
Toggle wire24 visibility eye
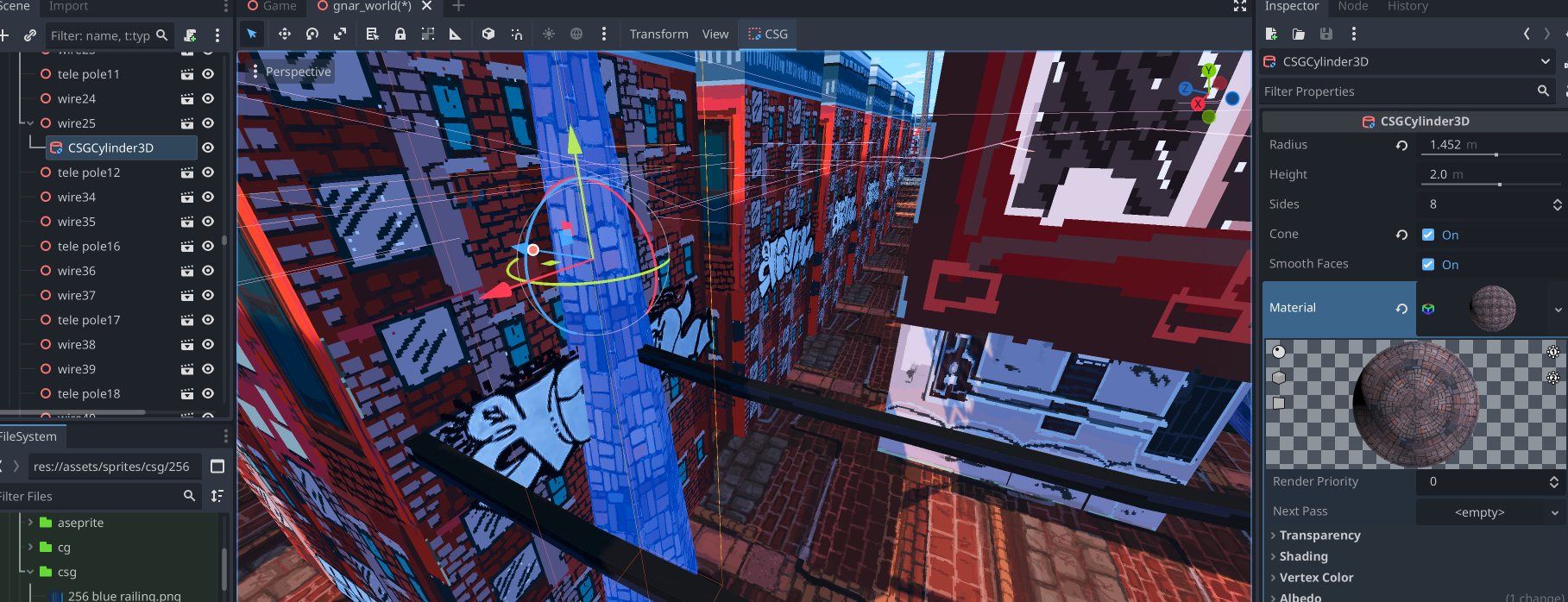tap(208, 98)
